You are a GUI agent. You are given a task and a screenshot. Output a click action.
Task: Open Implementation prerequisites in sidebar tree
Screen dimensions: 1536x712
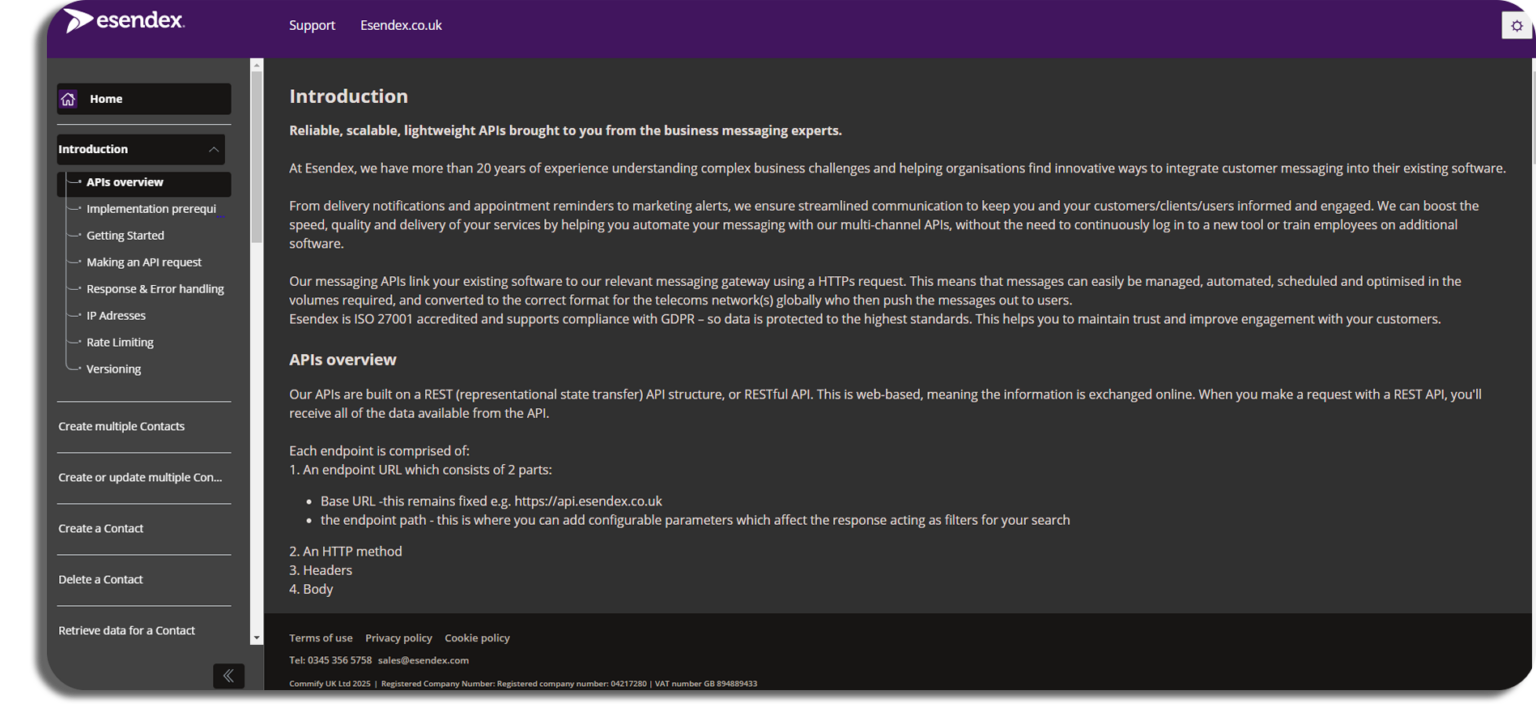(x=151, y=209)
